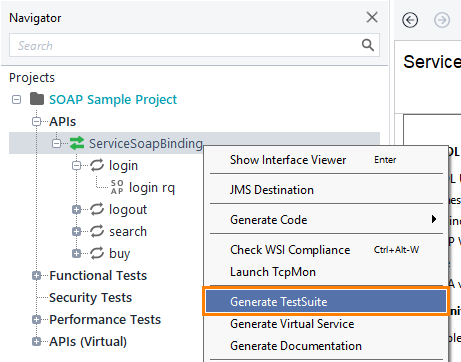Screen dimensions: 461x362
Task: Click the search operation cycle icon
Action: point(97,231)
